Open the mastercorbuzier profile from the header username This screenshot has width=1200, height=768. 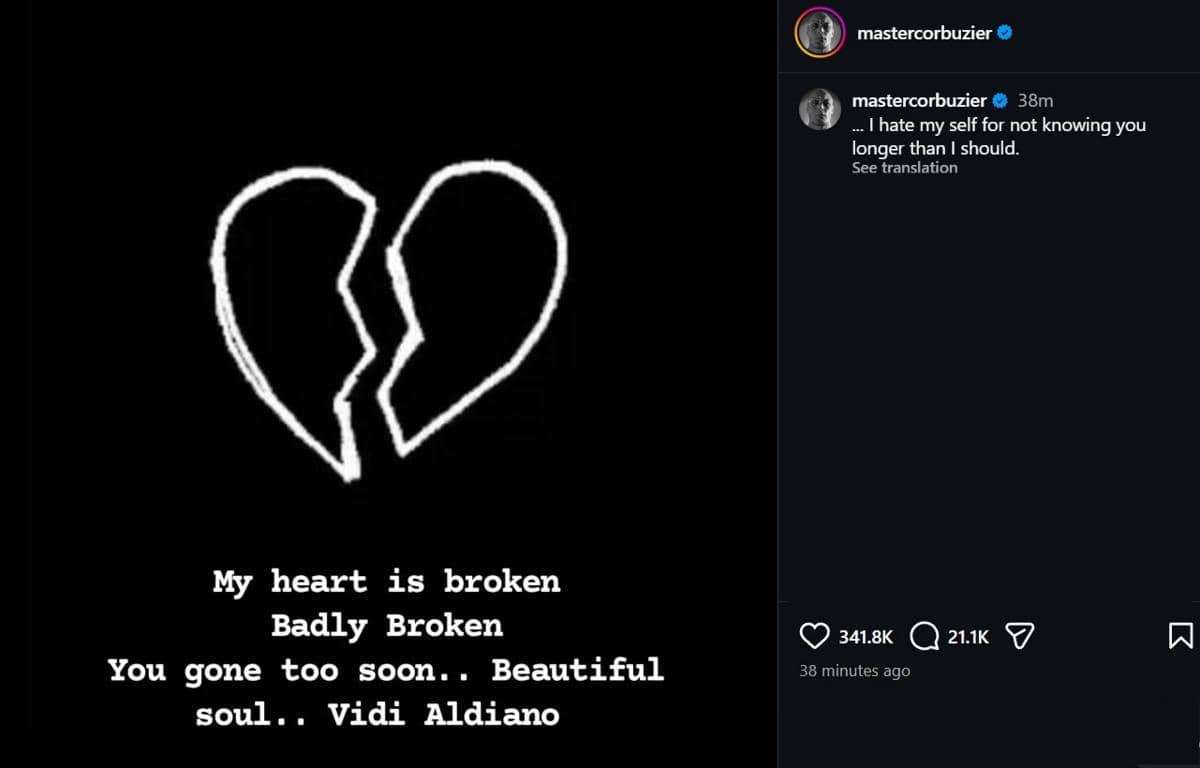(924, 33)
